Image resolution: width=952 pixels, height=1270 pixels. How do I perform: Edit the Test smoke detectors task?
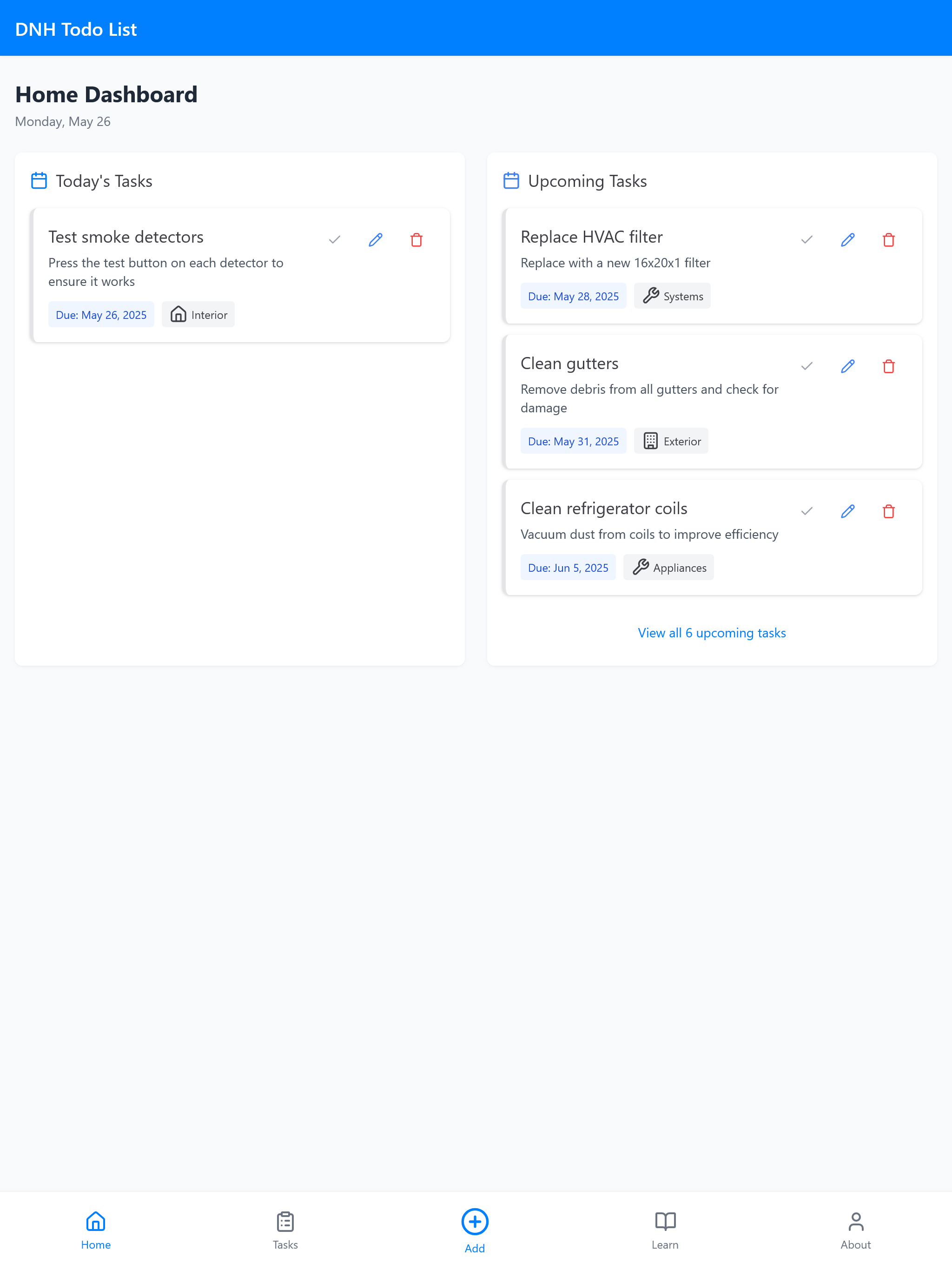pos(376,239)
